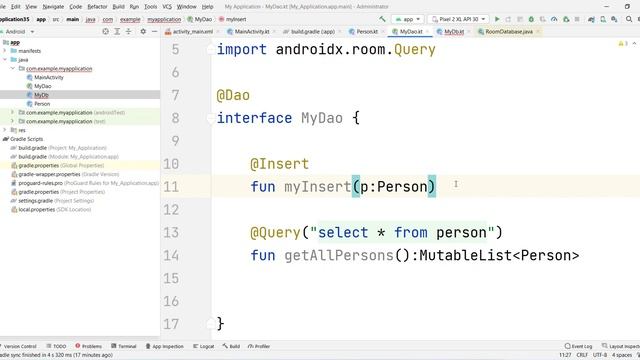The width and height of the screenshot is (640, 360).
Task: Open the Edit menu
Action: pos(16,7)
